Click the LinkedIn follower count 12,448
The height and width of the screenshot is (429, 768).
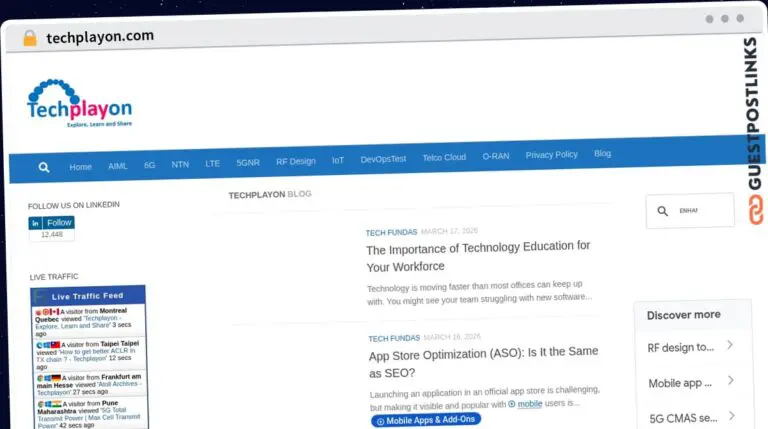point(52,235)
